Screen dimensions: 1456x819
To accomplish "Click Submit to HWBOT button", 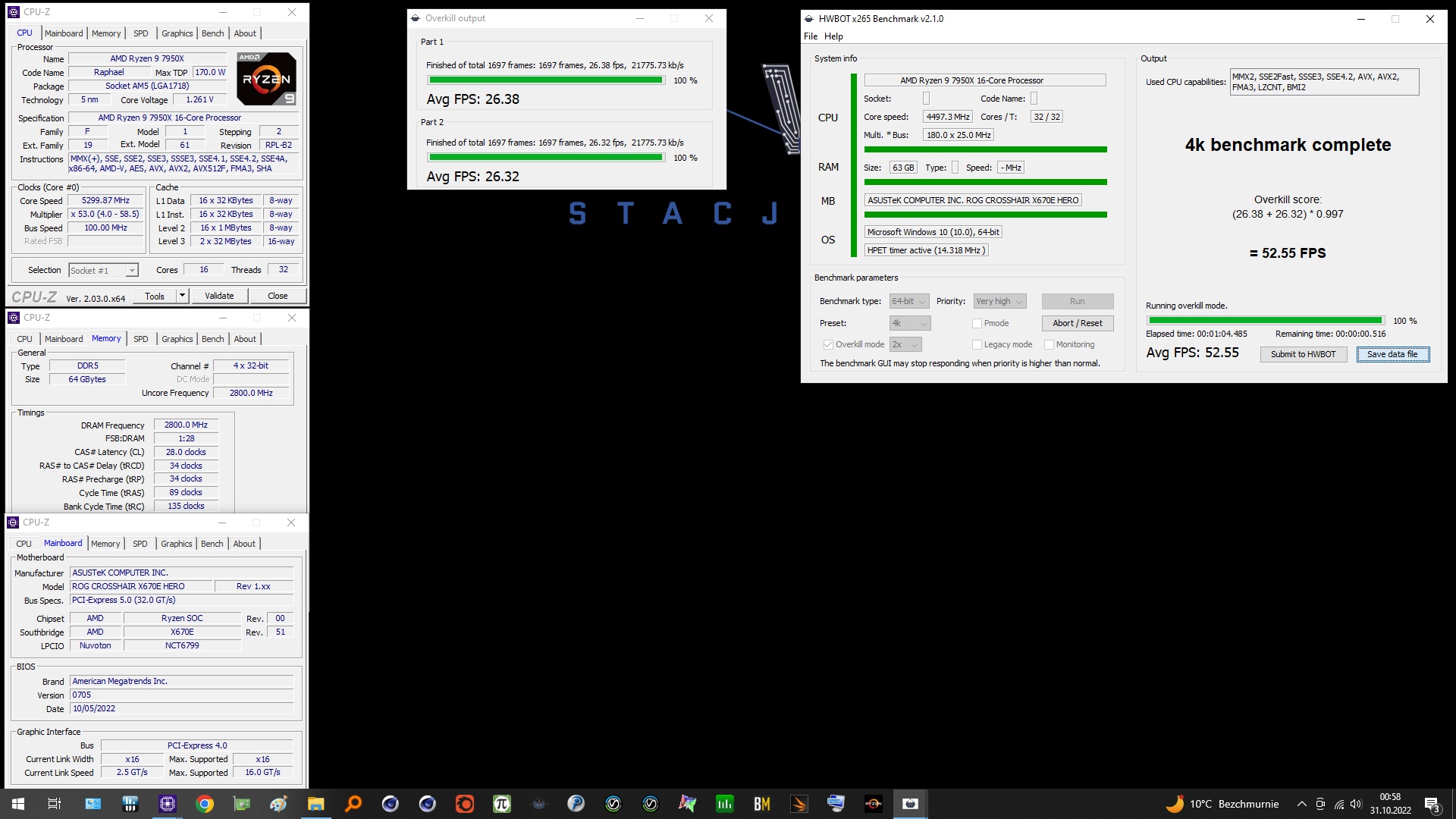I will click(x=1303, y=354).
